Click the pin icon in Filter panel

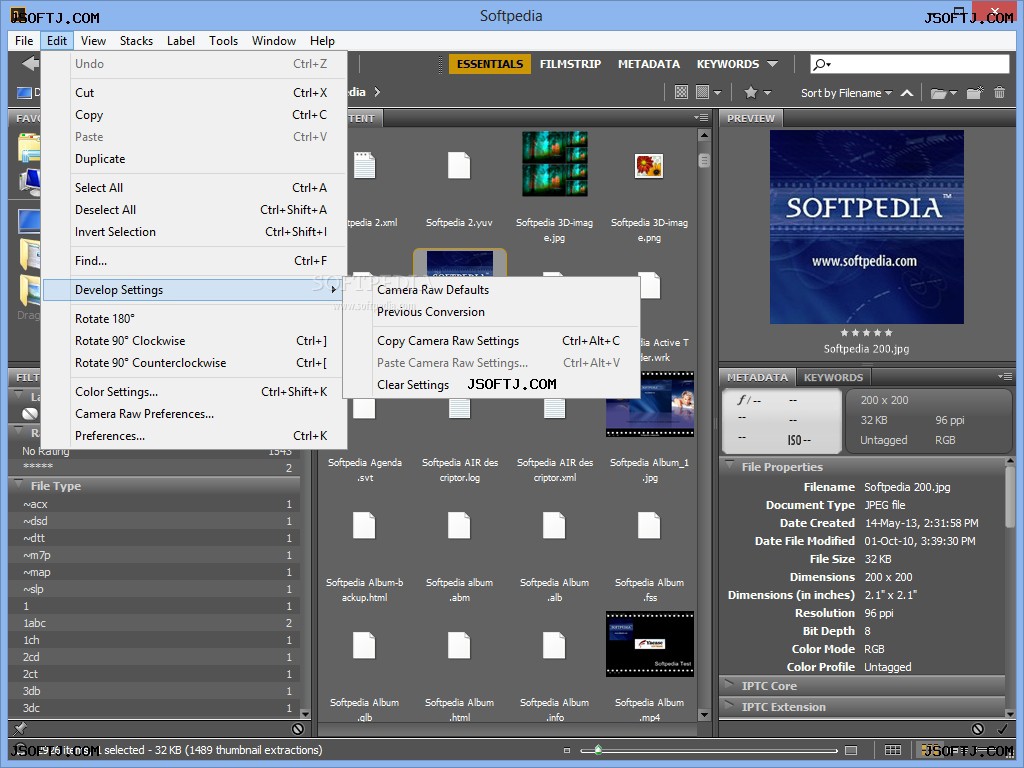[x=20, y=728]
